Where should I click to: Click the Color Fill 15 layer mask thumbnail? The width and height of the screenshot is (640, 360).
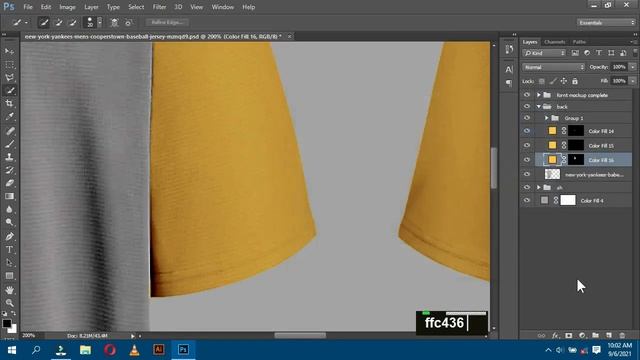[x=576, y=145]
